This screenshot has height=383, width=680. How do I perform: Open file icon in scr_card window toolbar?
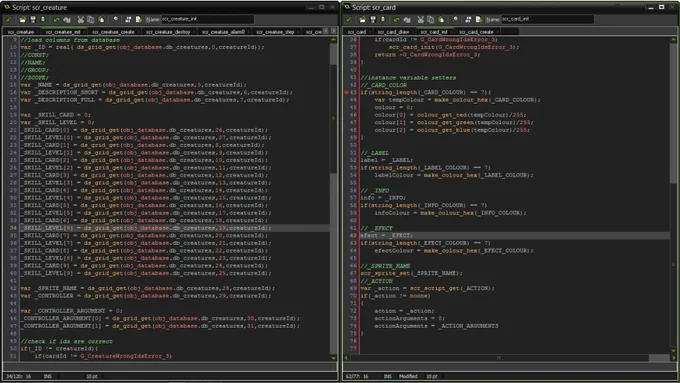tap(362, 20)
